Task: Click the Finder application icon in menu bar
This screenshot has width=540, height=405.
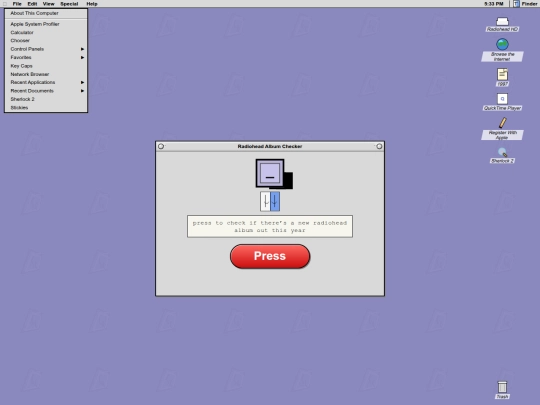Action: tap(516, 4)
